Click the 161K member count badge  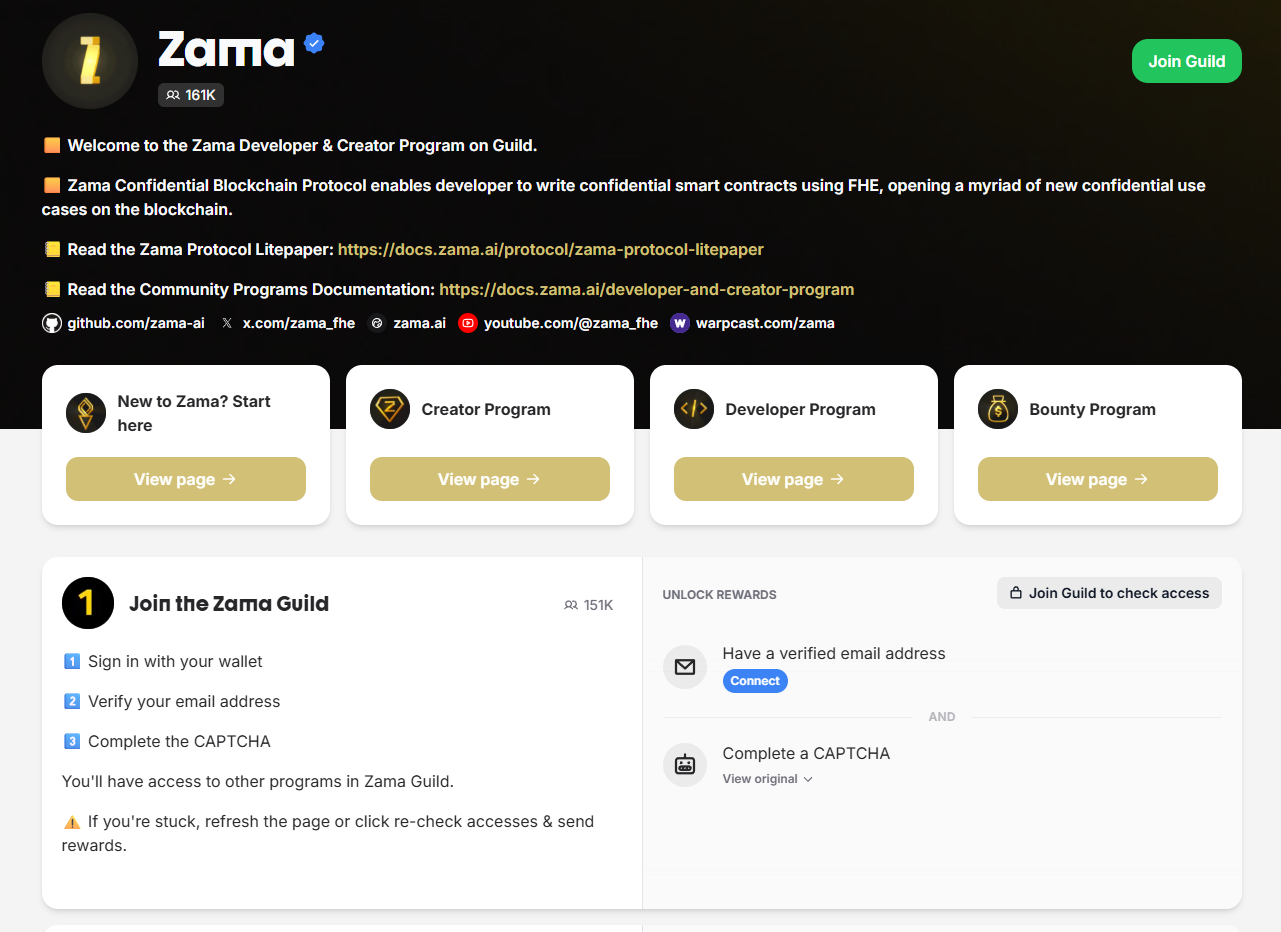pos(190,94)
